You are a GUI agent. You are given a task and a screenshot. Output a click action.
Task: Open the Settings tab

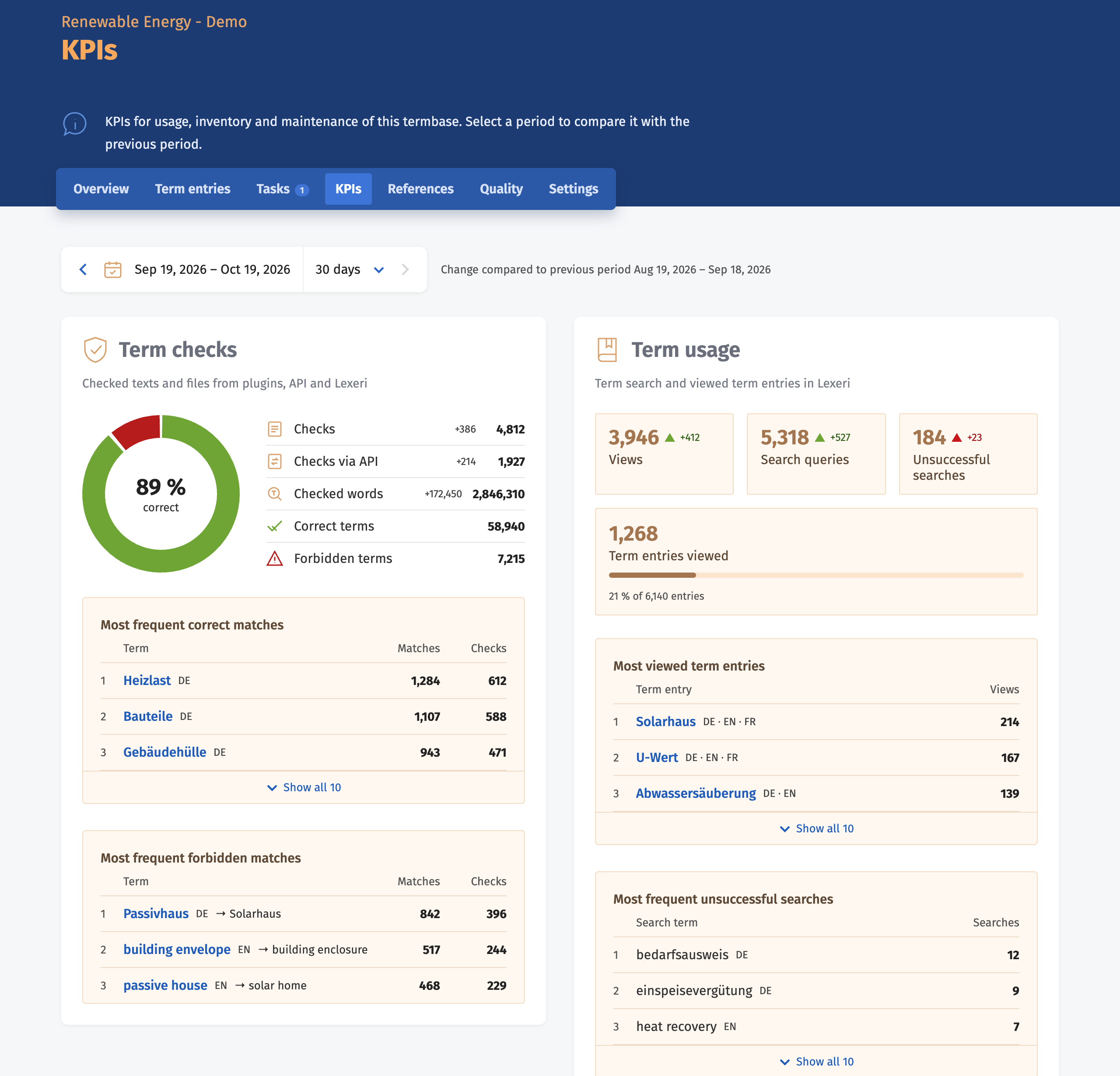coord(574,189)
